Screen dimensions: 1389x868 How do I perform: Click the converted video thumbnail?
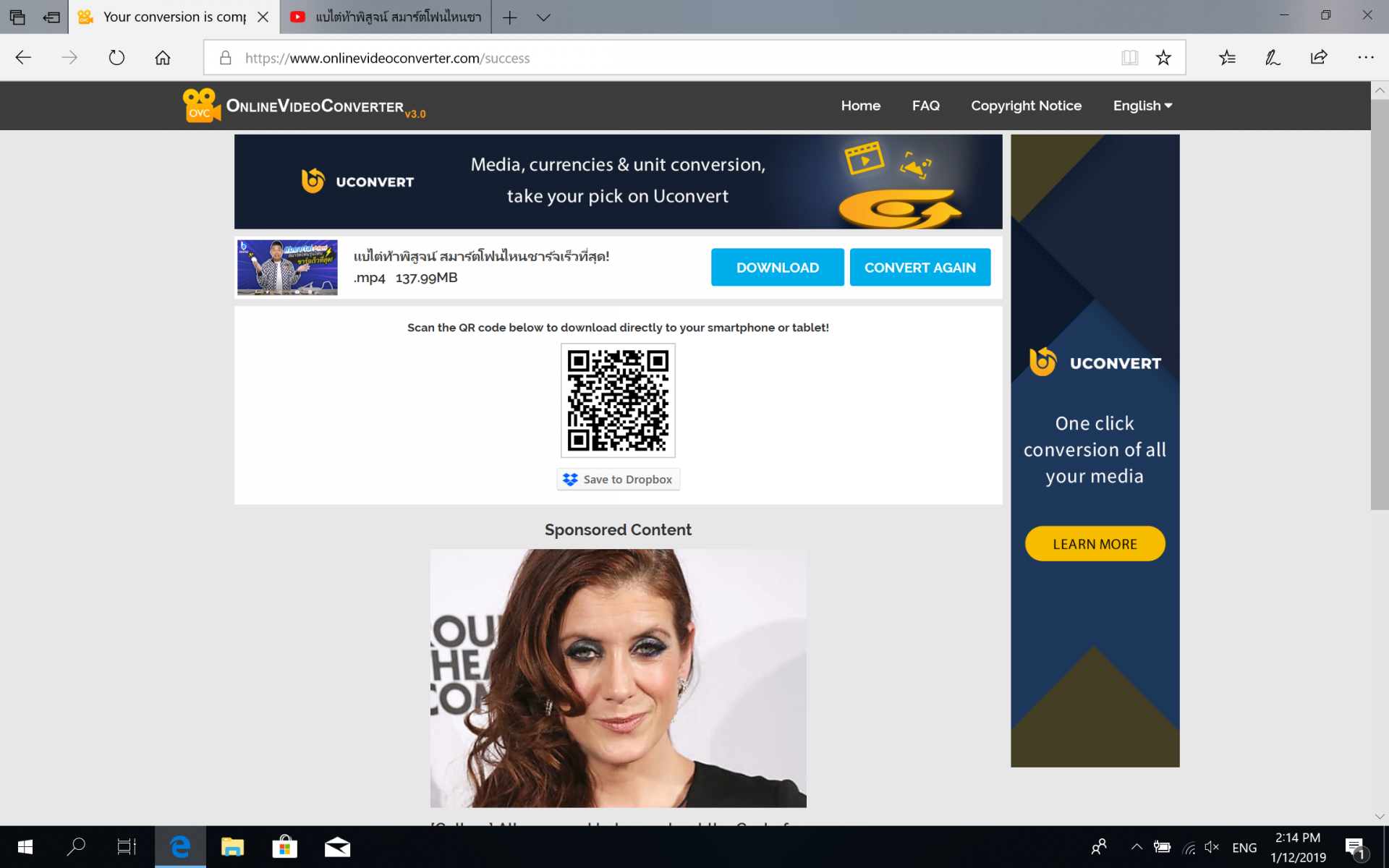pyautogui.click(x=287, y=267)
